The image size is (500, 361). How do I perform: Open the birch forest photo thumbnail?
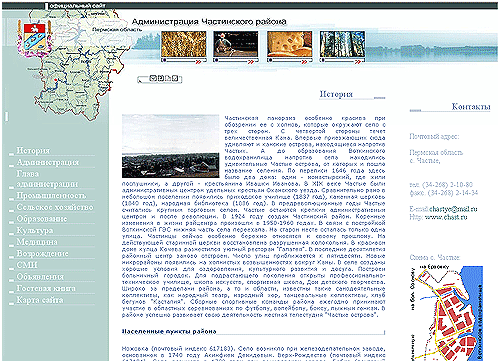(342, 44)
